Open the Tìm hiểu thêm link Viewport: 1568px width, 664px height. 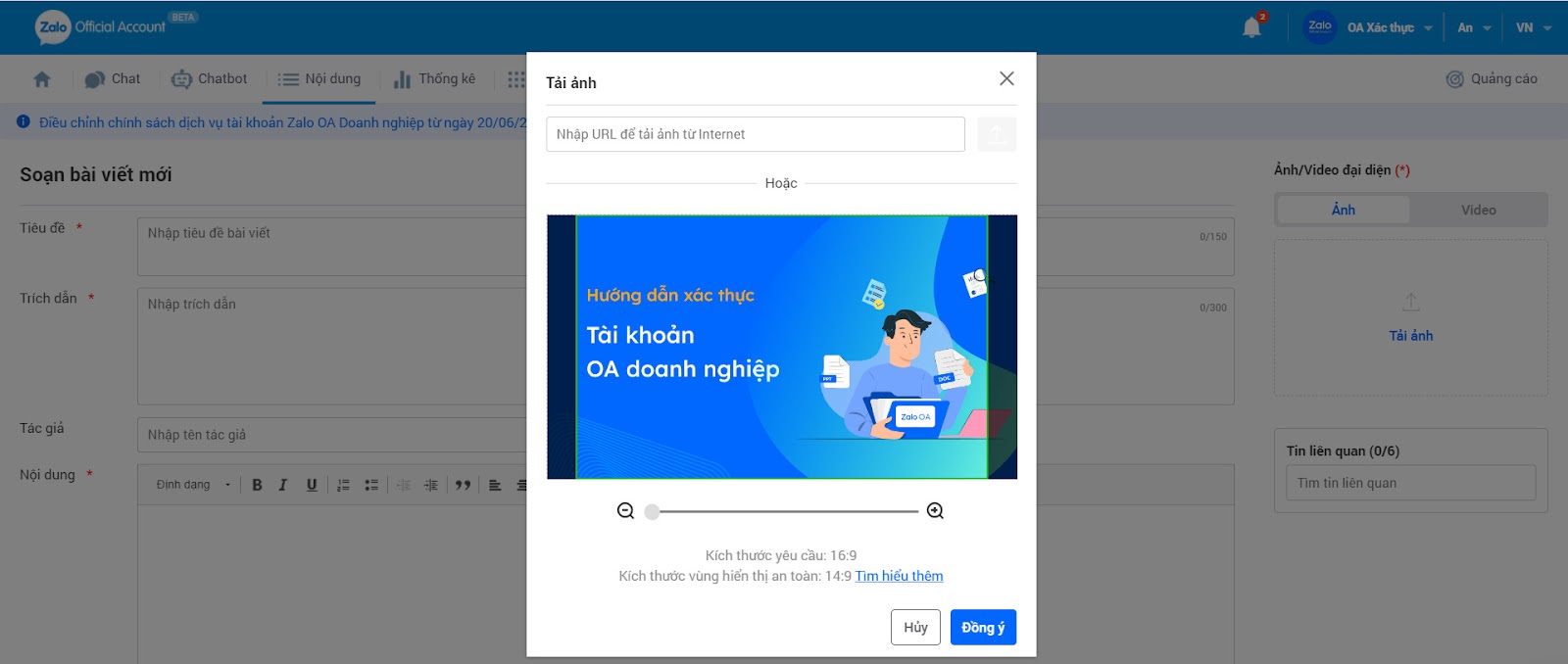click(899, 576)
